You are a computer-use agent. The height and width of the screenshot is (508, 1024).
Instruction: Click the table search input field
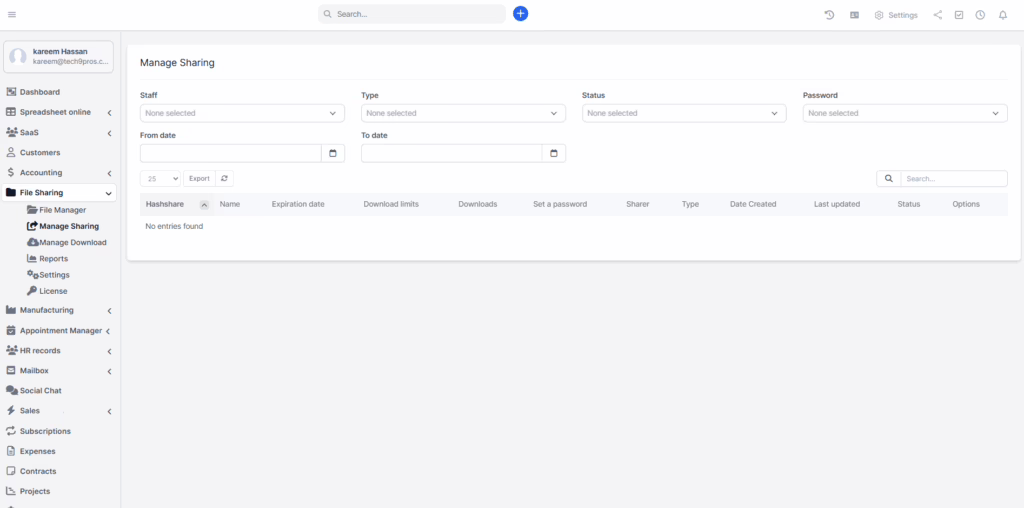pyautogui.click(x=952, y=178)
